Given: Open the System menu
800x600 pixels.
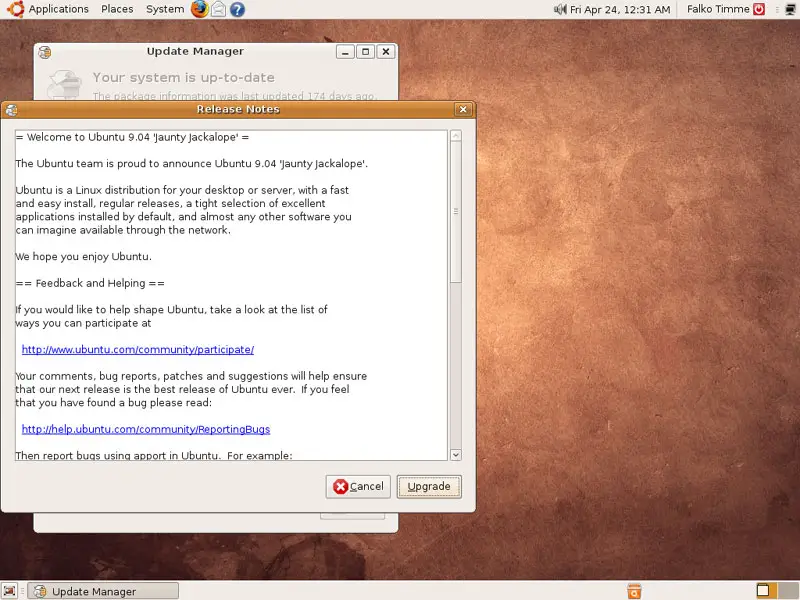Looking at the screenshot, I should (x=165, y=9).
